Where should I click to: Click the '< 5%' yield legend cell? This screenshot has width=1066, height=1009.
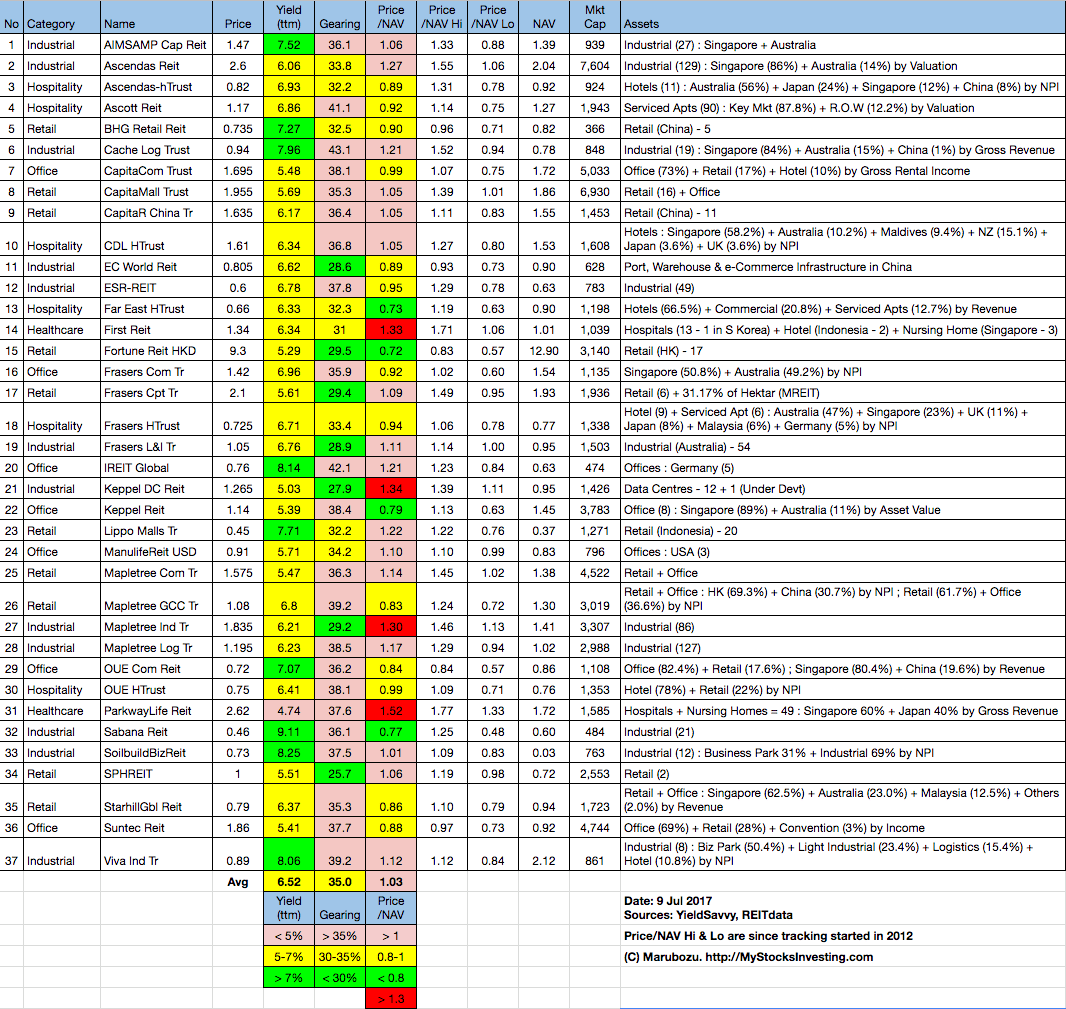click(x=289, y=936)
